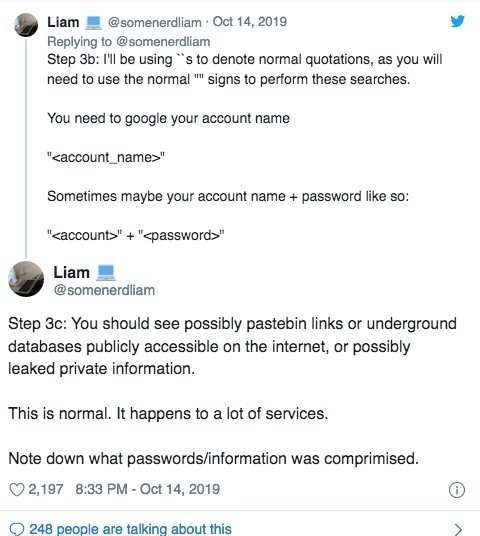Open Liam's large profile avatar
The width and height of the screenshot is (480, 536).
point(26,279)
